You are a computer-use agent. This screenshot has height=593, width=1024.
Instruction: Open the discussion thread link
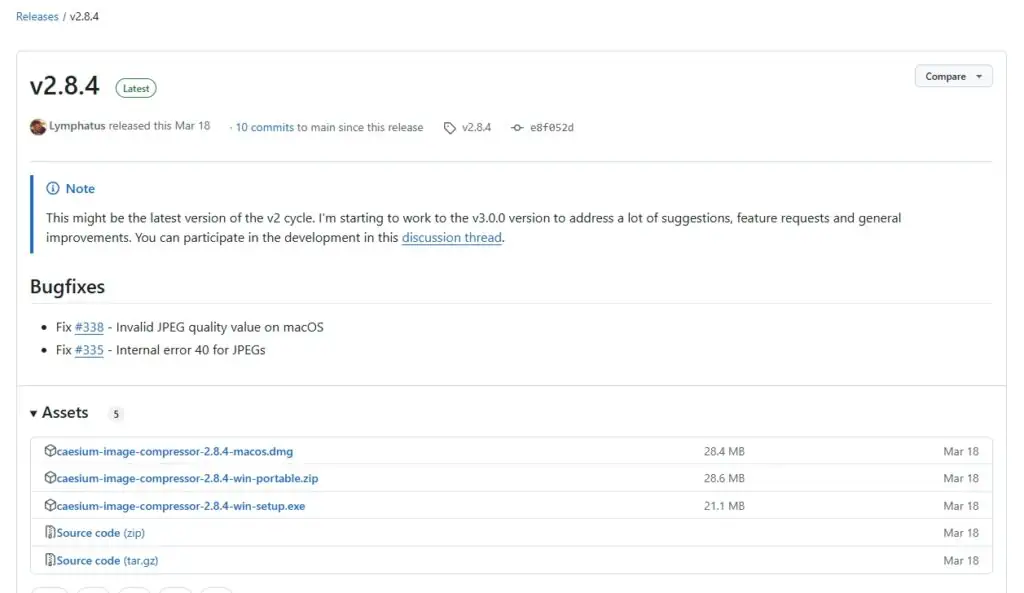point(451,238)
